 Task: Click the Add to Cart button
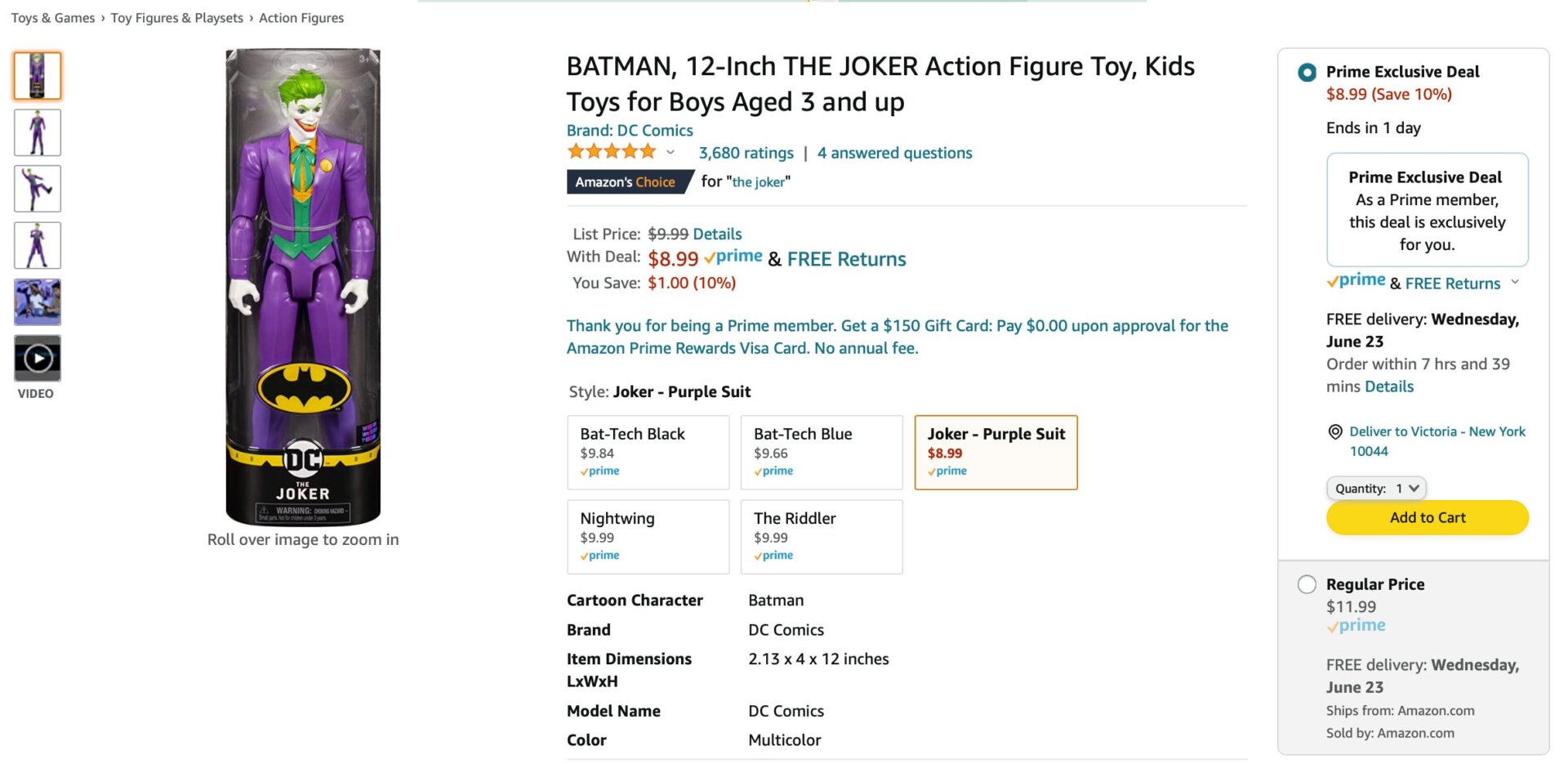tap(1428, 517)
